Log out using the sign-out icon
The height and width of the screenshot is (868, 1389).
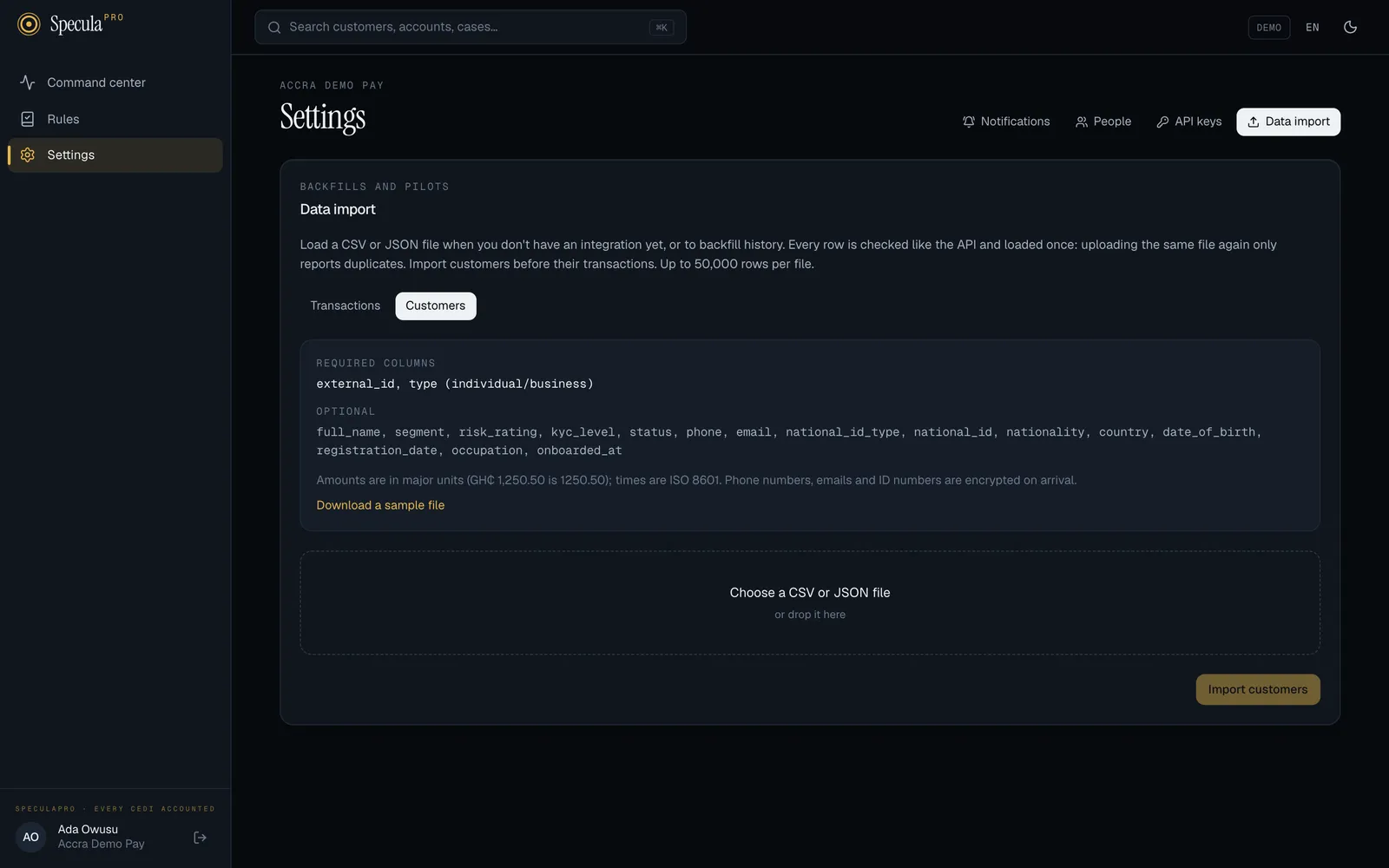point(201,838)
